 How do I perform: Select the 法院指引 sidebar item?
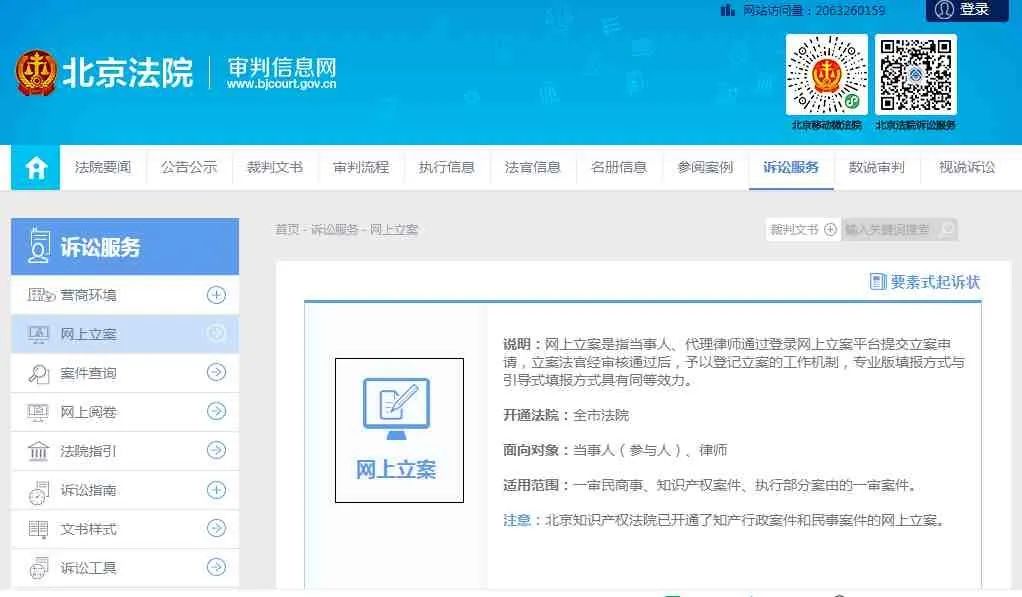pos(125,451)
